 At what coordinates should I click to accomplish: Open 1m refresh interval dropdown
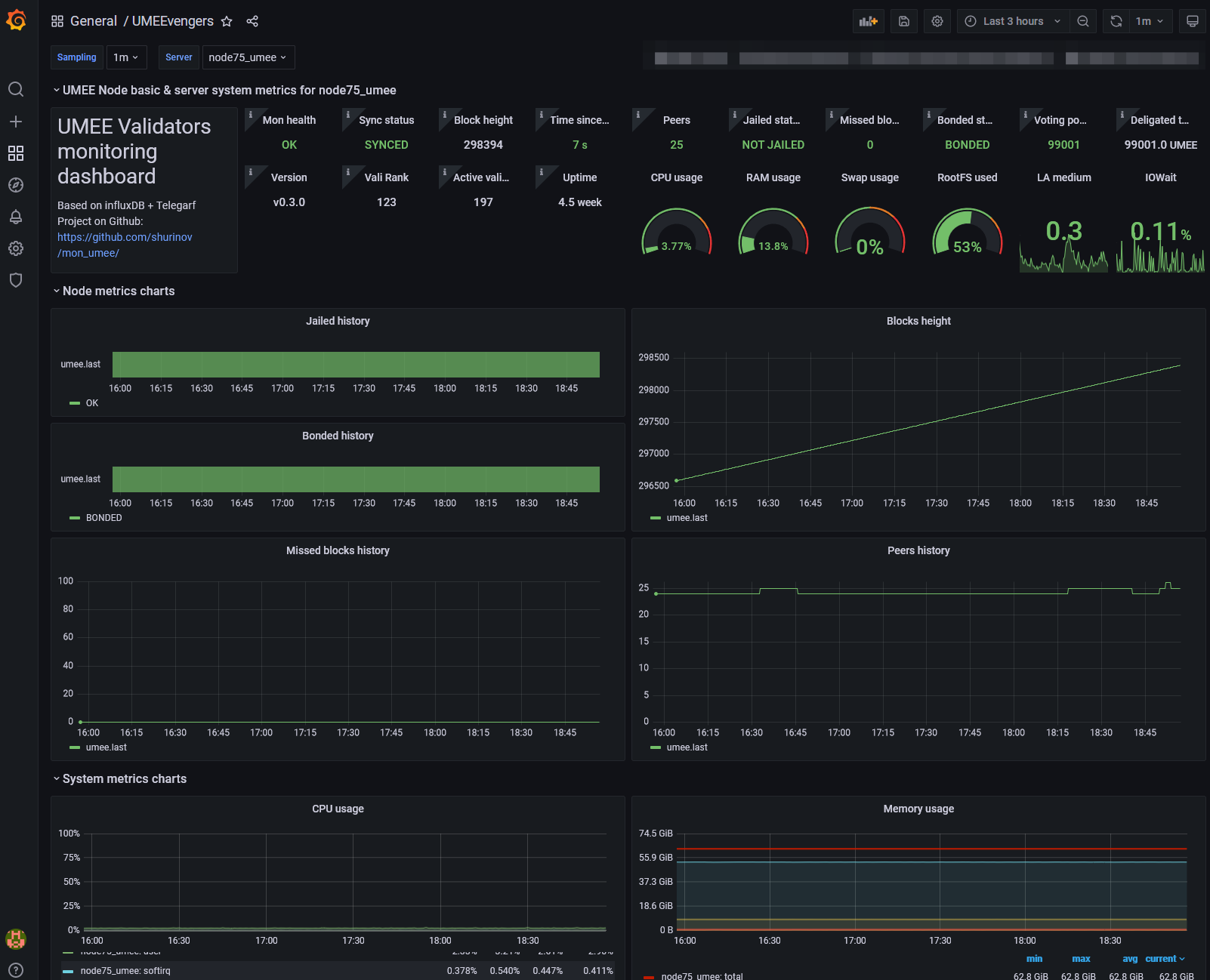point(1151,21)
